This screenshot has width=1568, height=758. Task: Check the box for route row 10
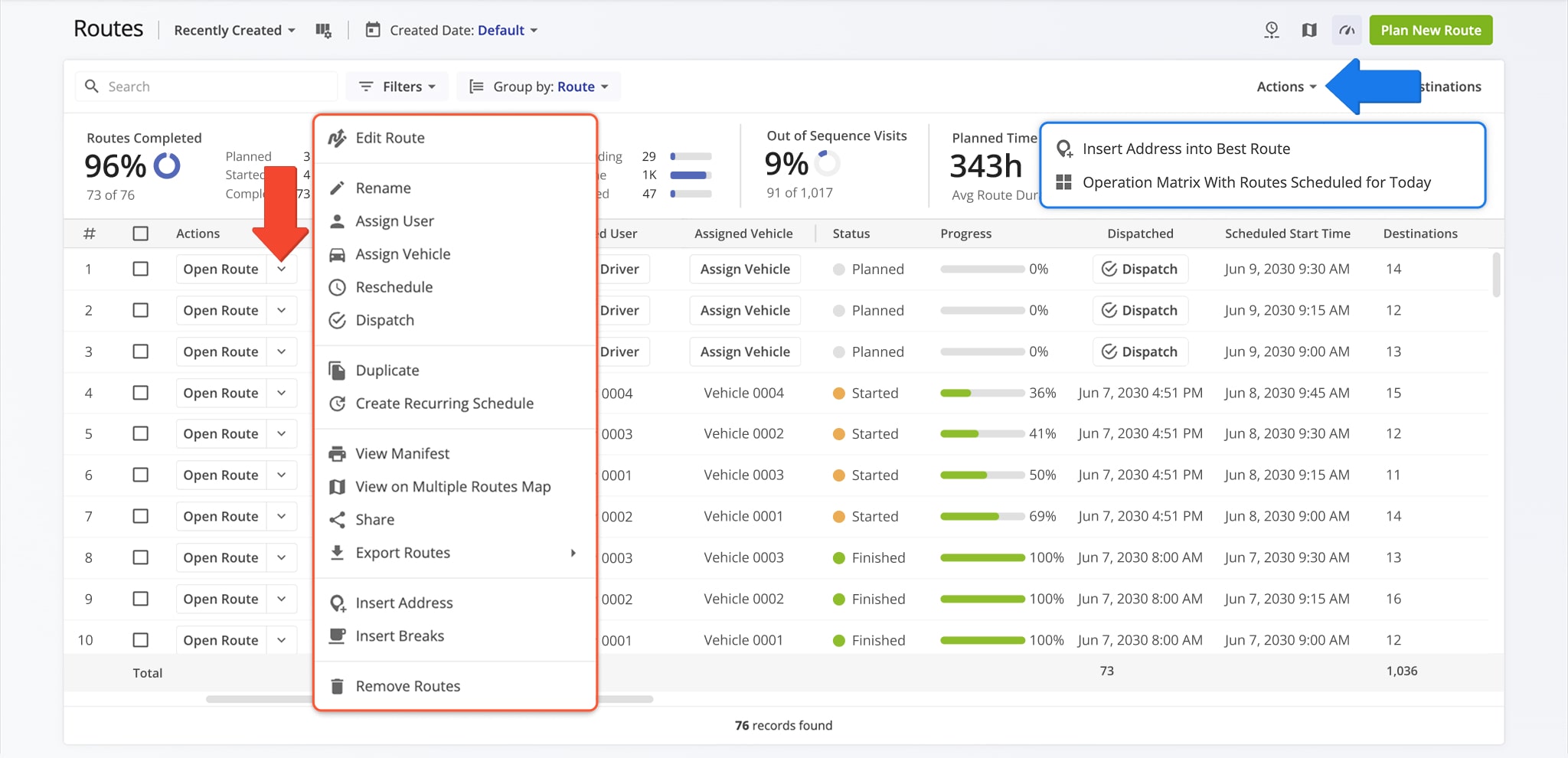point(141,640)
